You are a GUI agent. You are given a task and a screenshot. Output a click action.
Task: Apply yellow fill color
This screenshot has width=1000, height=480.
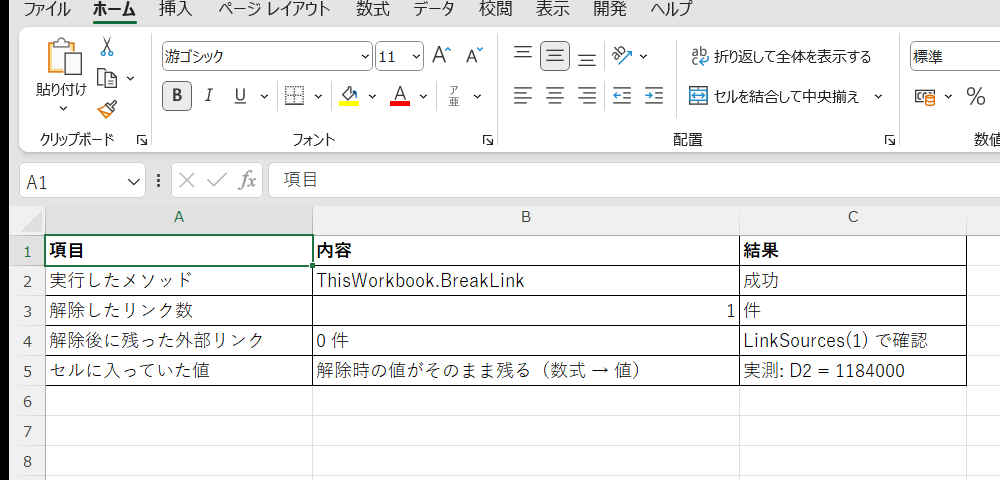349,96
